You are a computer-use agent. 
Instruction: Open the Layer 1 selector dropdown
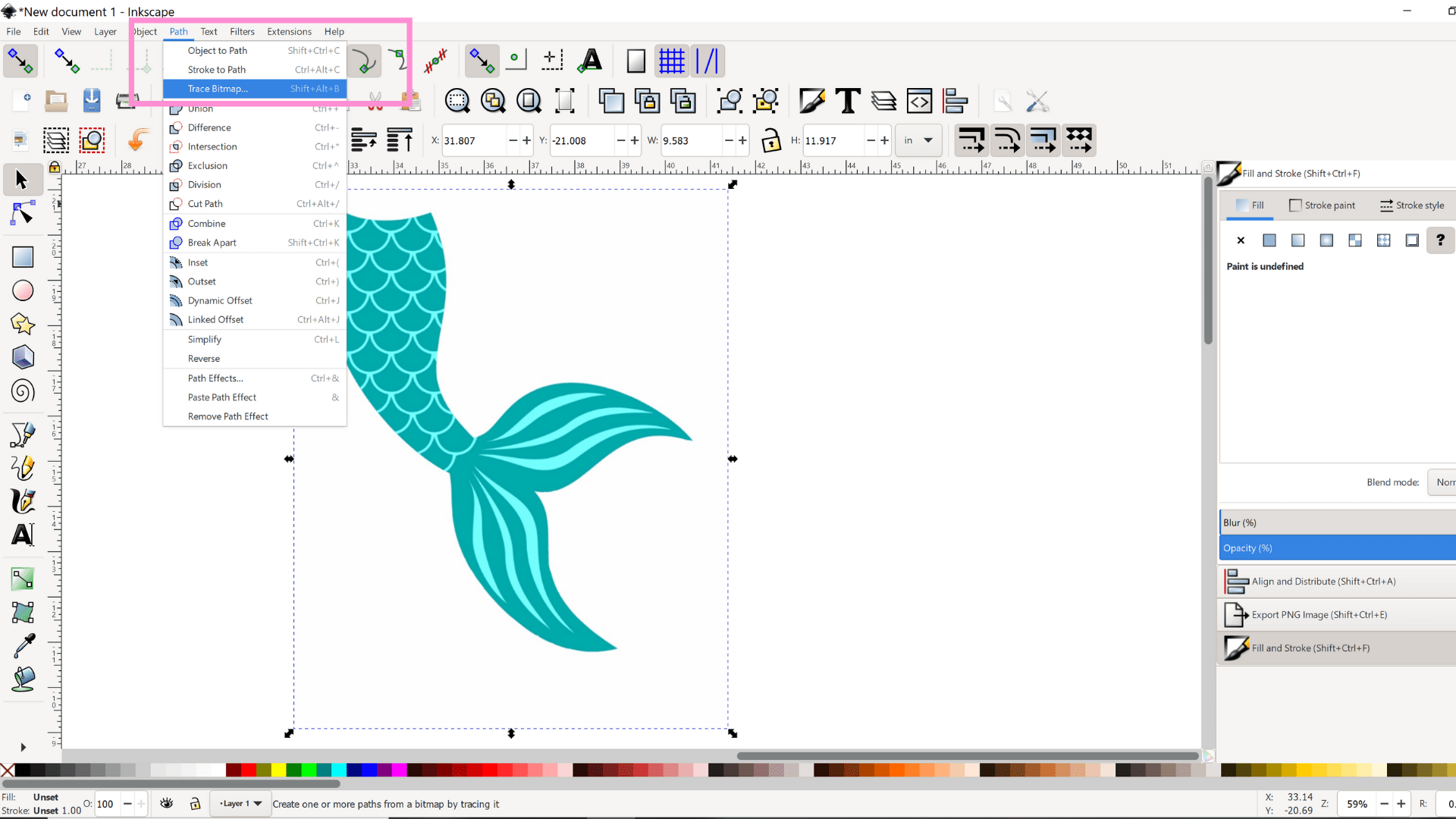(240, 804)
